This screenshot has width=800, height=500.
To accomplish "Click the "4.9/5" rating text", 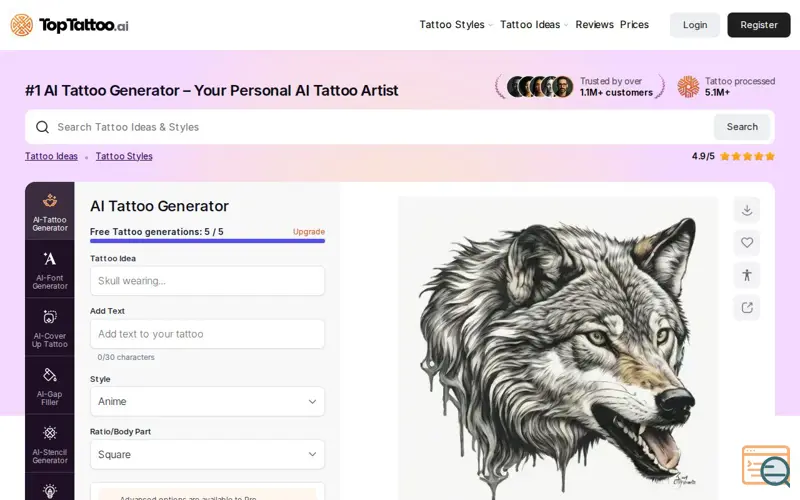I will click(703, 156).
